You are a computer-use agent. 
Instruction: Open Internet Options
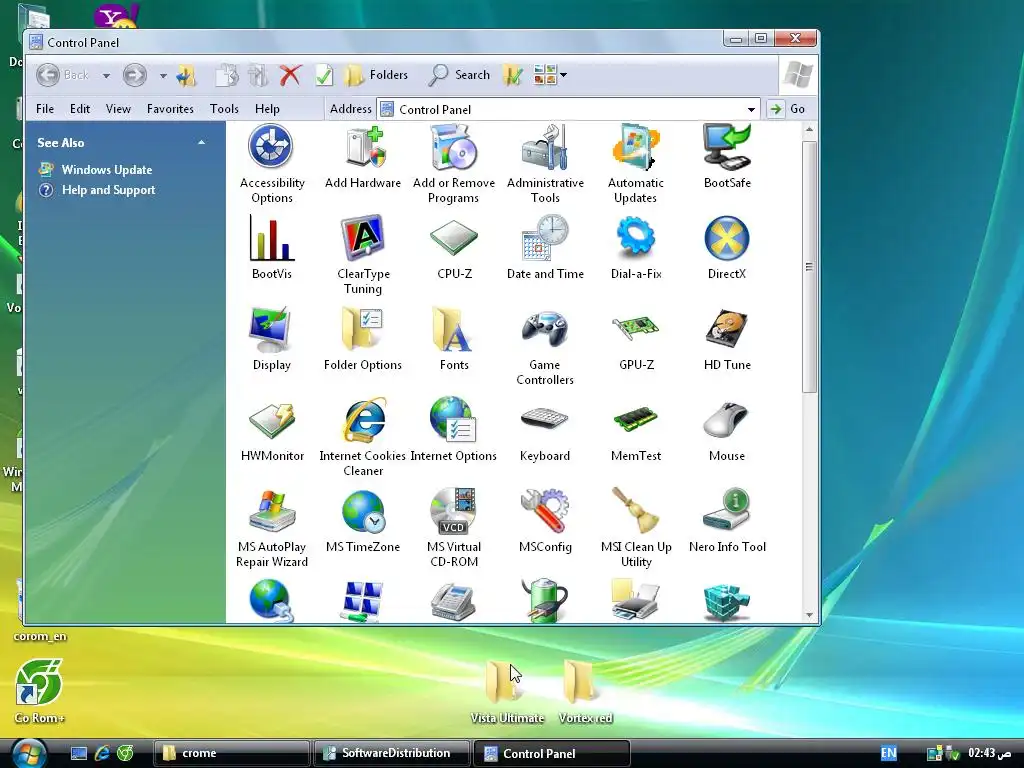(x=454, y=429)
